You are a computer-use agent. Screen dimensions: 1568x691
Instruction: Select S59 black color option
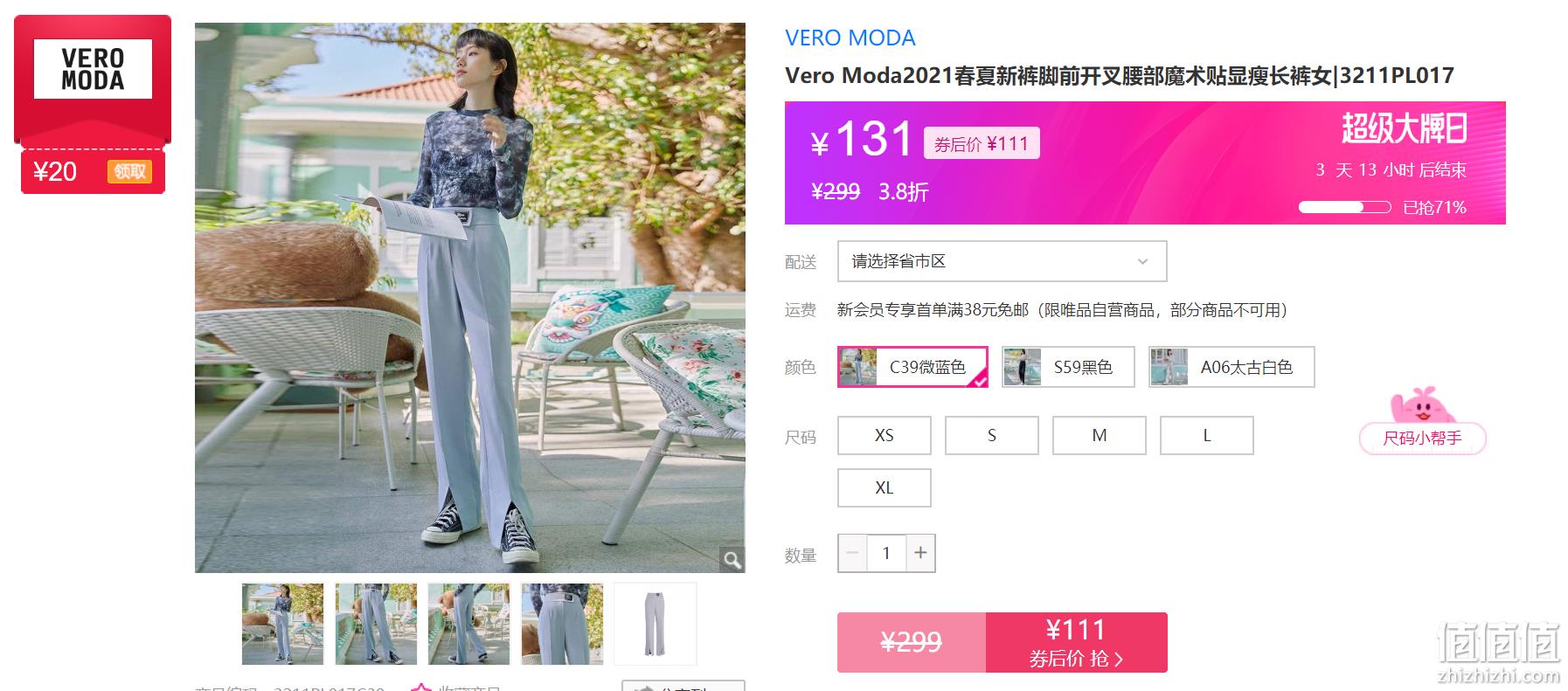tap(1068, 367)
